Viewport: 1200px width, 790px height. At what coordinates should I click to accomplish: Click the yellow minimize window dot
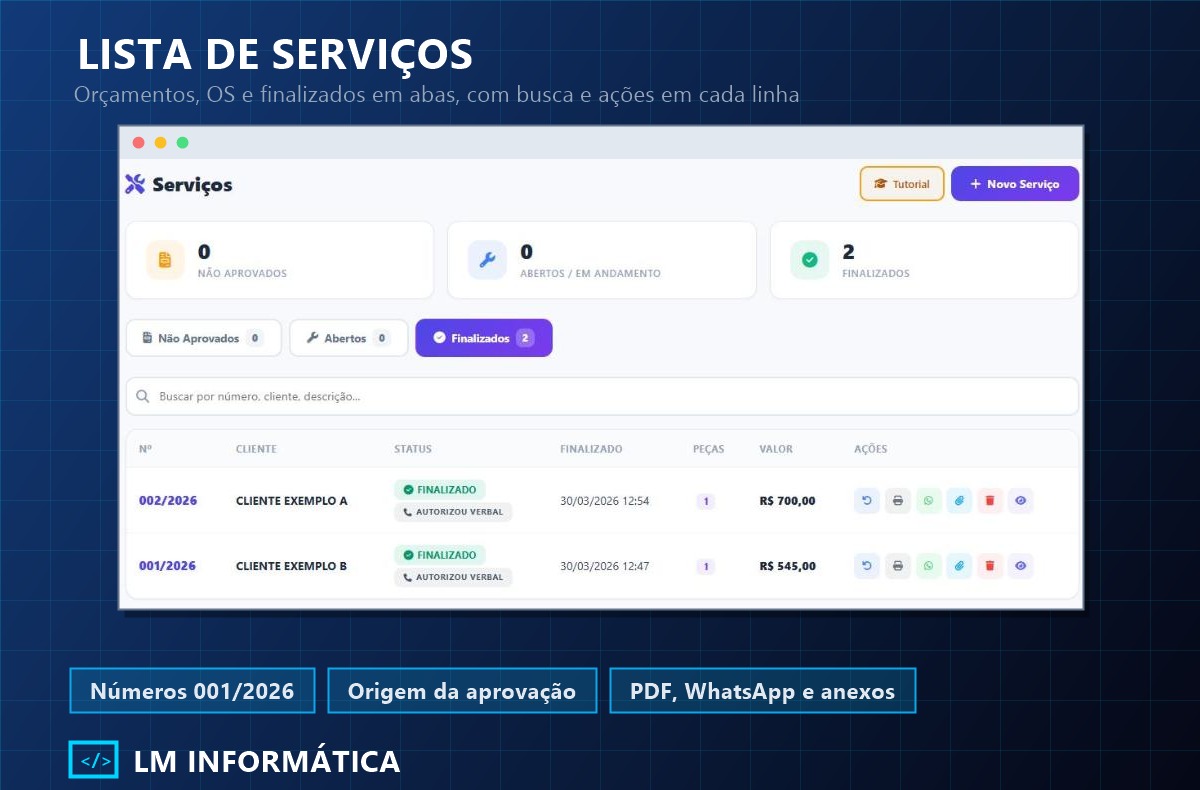coord(160,142)
